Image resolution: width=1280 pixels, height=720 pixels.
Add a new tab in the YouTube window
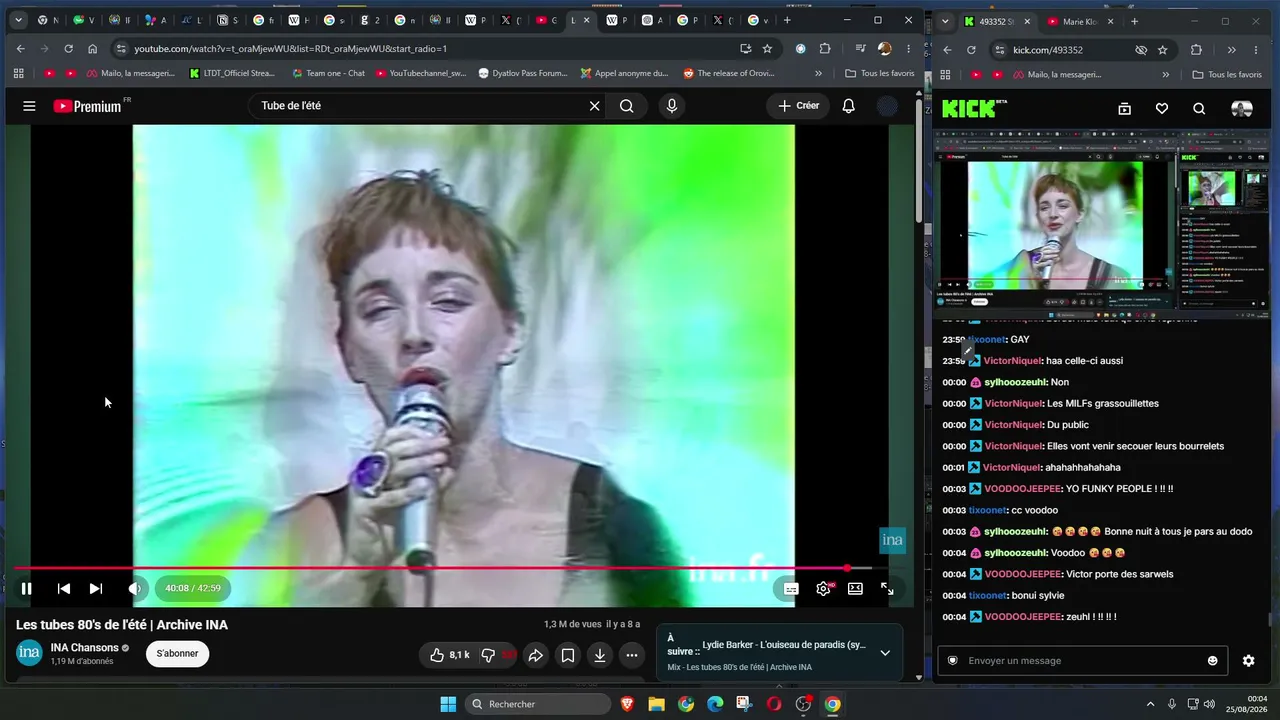coord(787,20)
